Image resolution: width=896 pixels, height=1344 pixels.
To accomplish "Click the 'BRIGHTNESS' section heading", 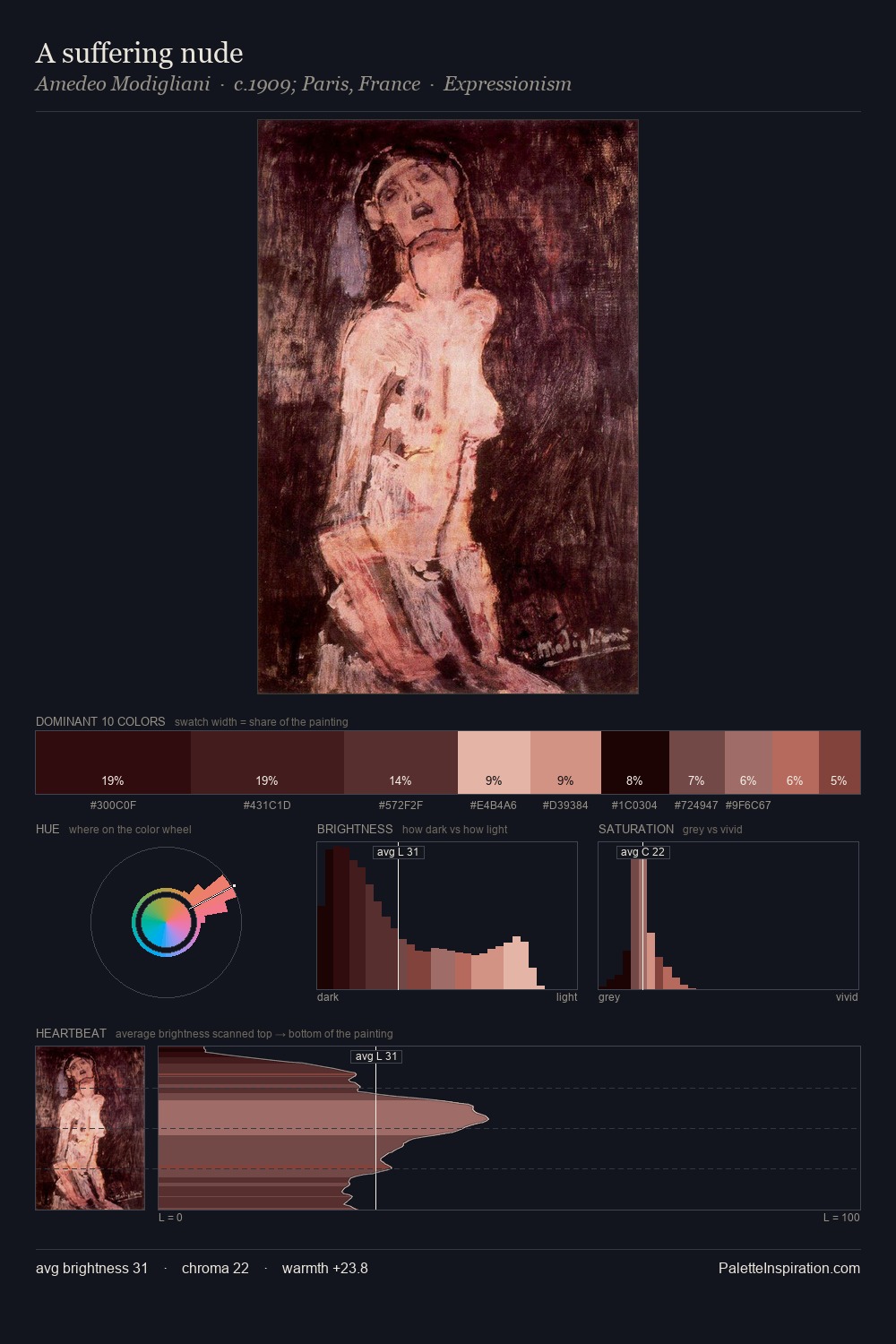I will pos(355,829).
